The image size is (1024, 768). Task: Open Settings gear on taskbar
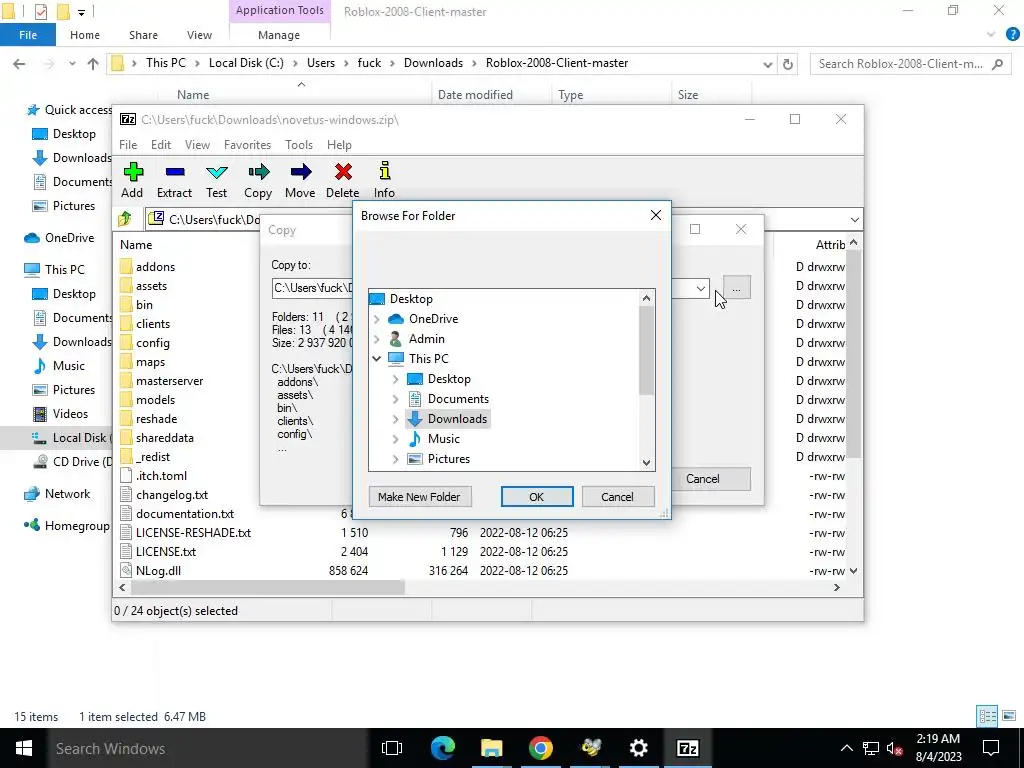coord(639,748)
